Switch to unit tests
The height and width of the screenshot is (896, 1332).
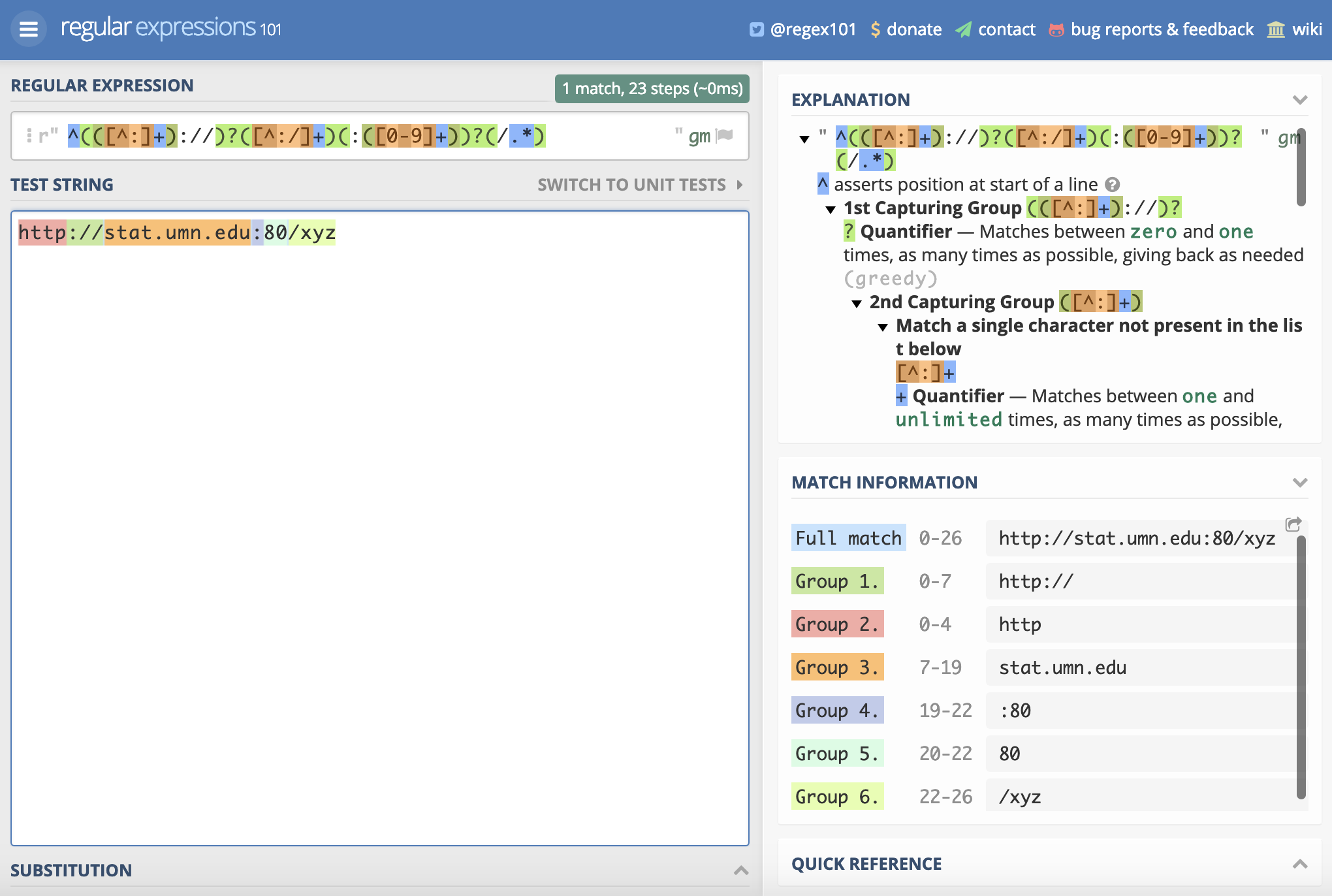(640, 185)
